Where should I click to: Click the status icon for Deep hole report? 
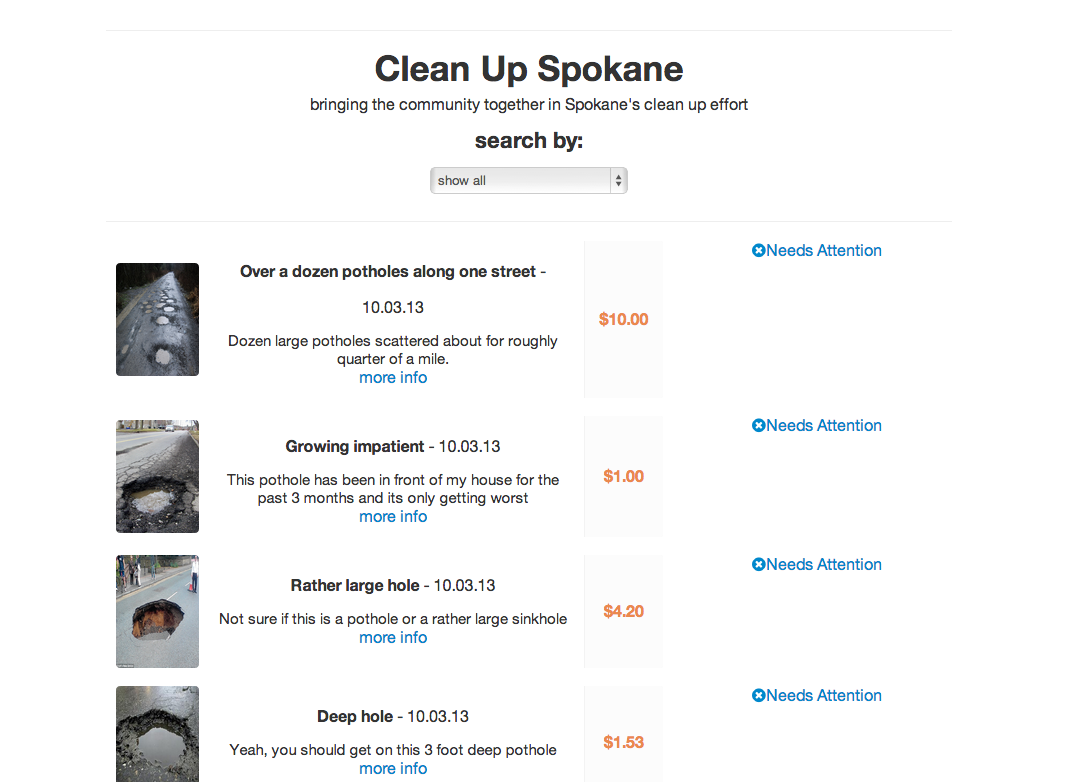[758, 696]
